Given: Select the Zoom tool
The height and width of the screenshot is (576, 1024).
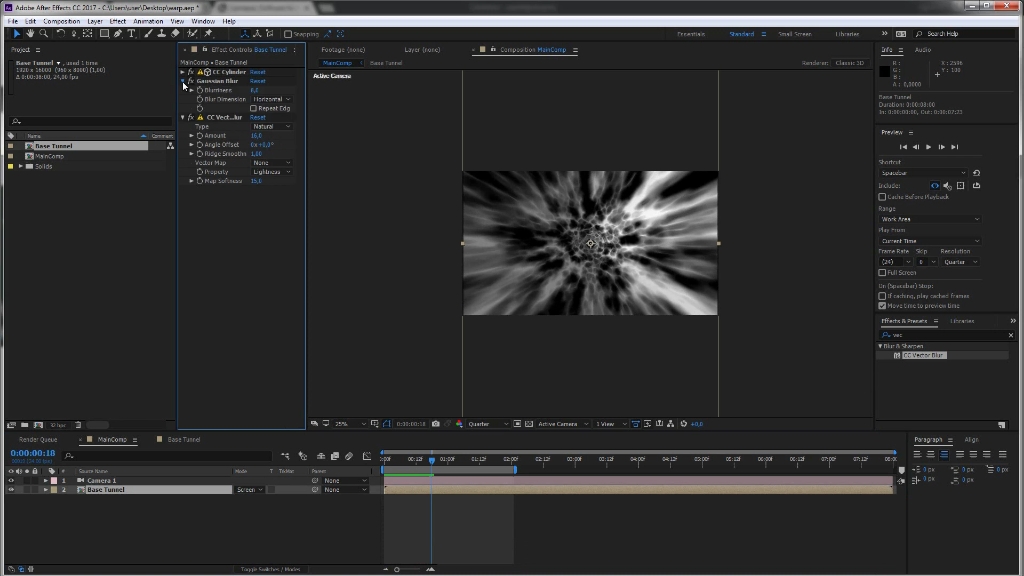Looking at the screenshot, I should (x=44, y=33).
